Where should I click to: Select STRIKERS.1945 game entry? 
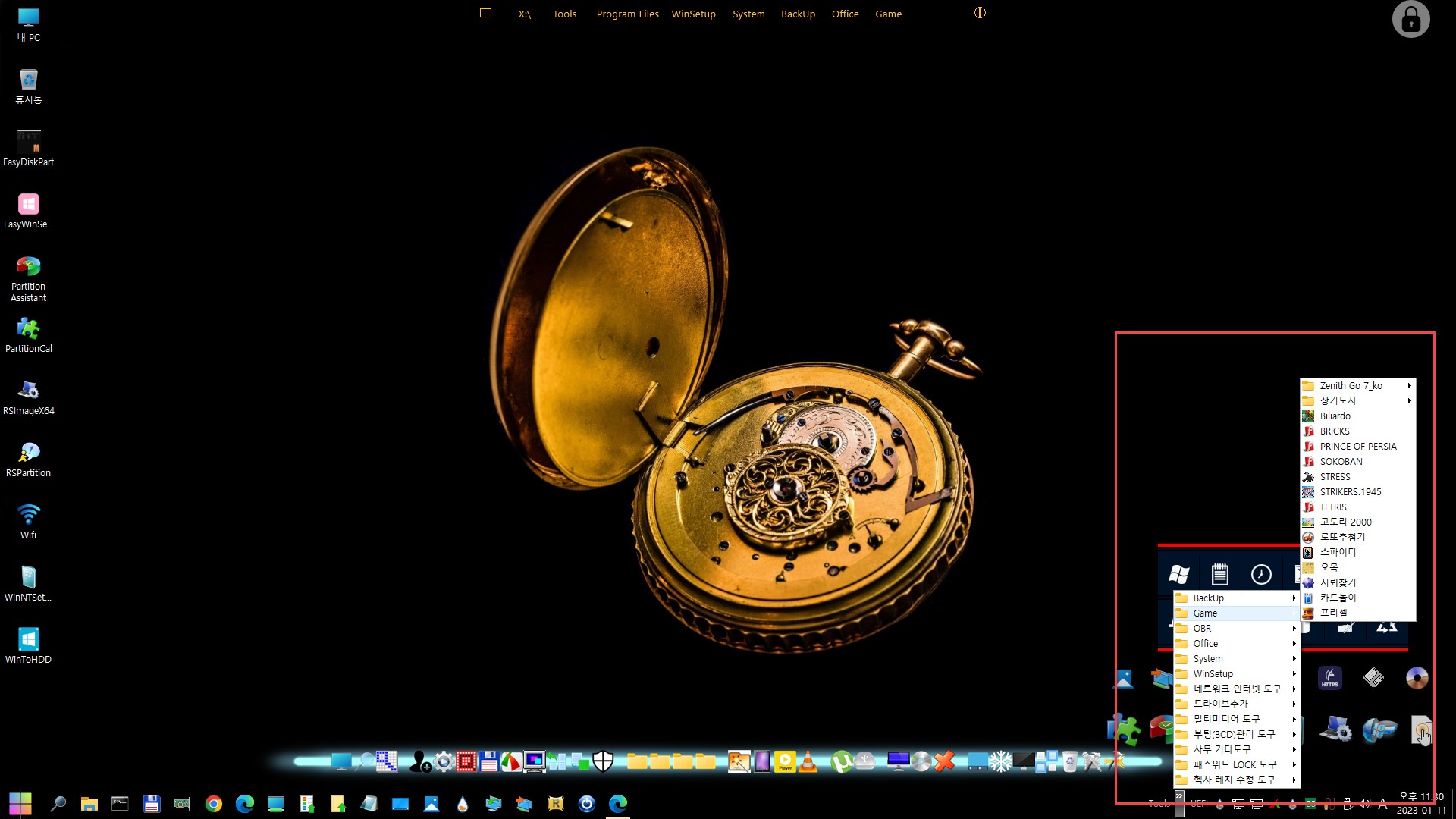click(x=1357, y=491)
